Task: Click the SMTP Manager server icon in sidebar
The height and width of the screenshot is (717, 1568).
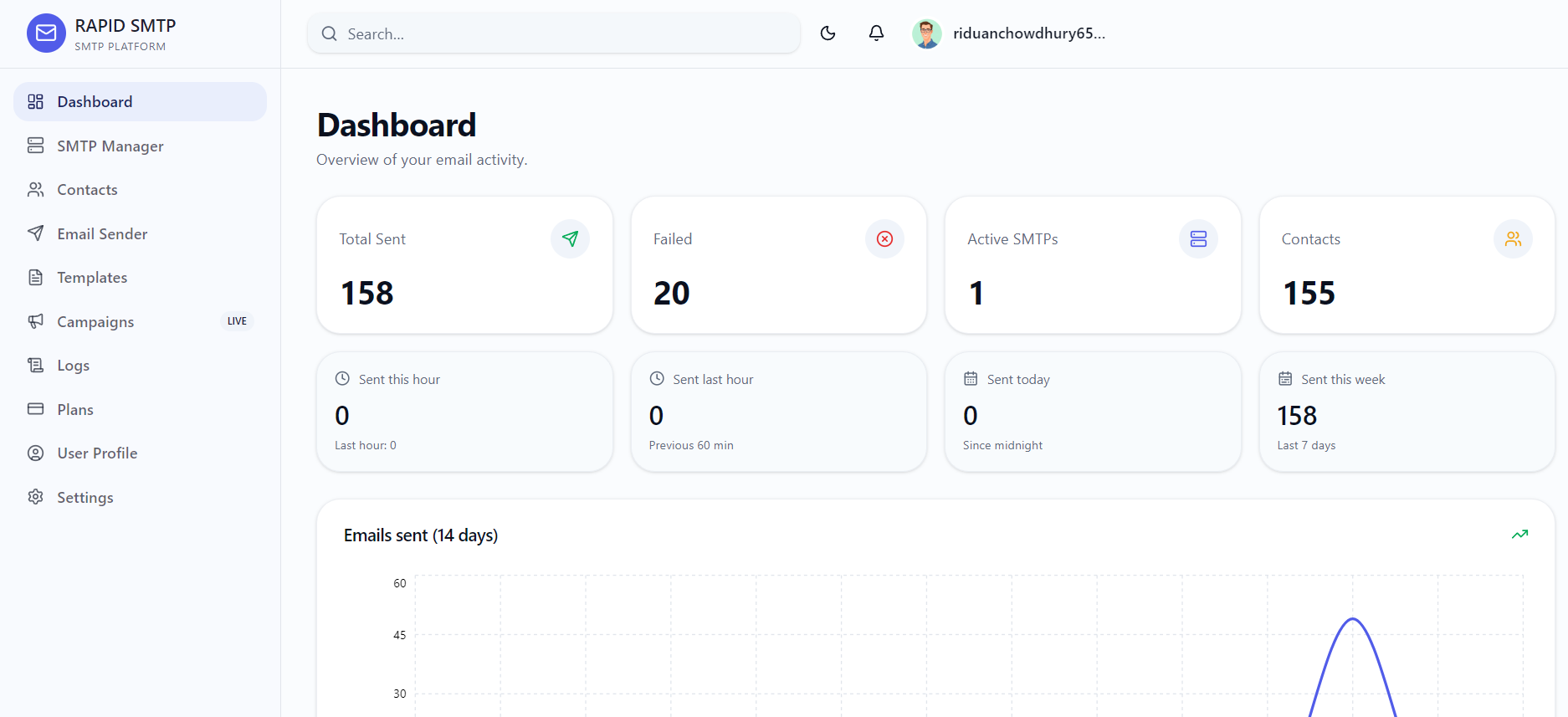Action: 35,146
